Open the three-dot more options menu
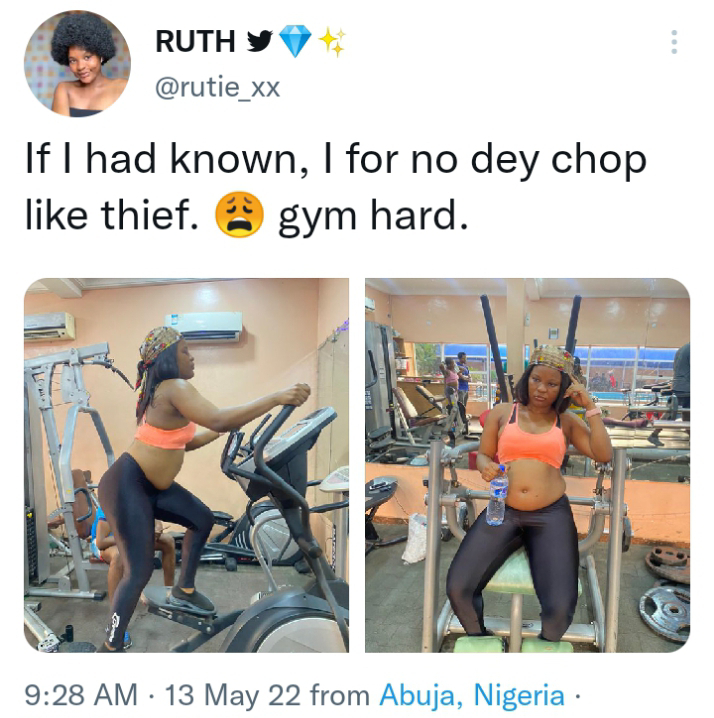The width and height of the screenshot is (714, 718). (674, 42)
